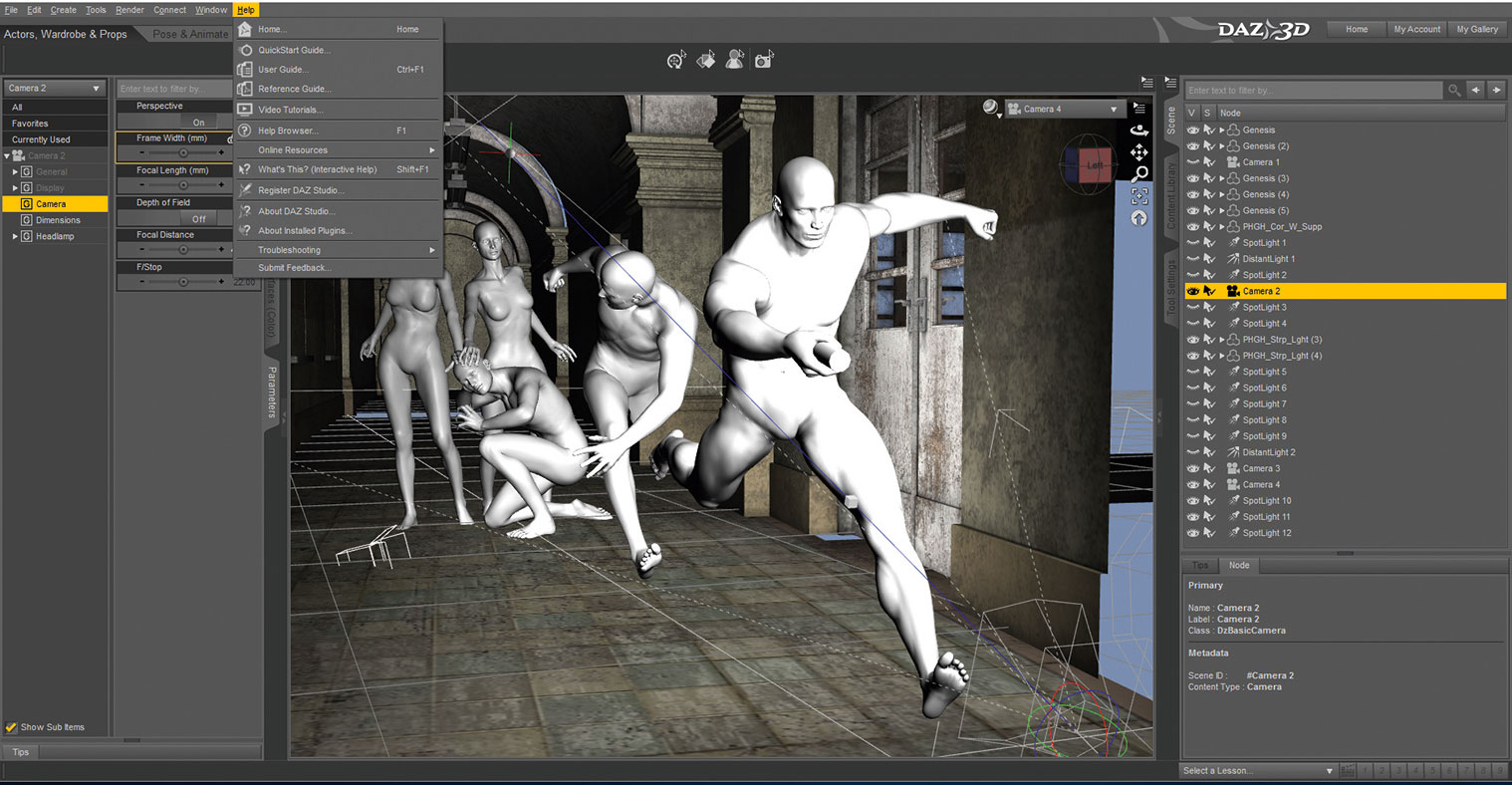
Task: Click the right arrow button in the Scene filter bar
Action: [1496, 90]
